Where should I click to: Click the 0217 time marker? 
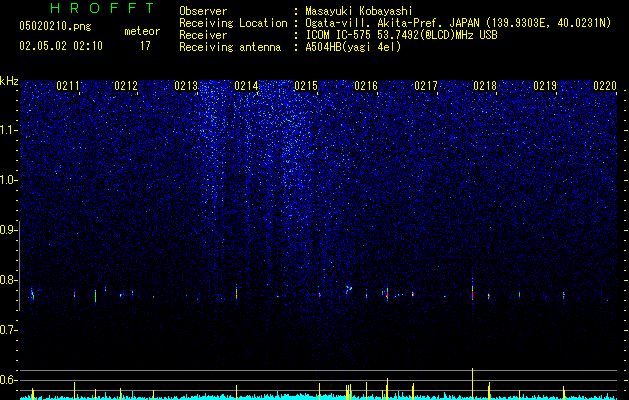(x=426, y=86)
